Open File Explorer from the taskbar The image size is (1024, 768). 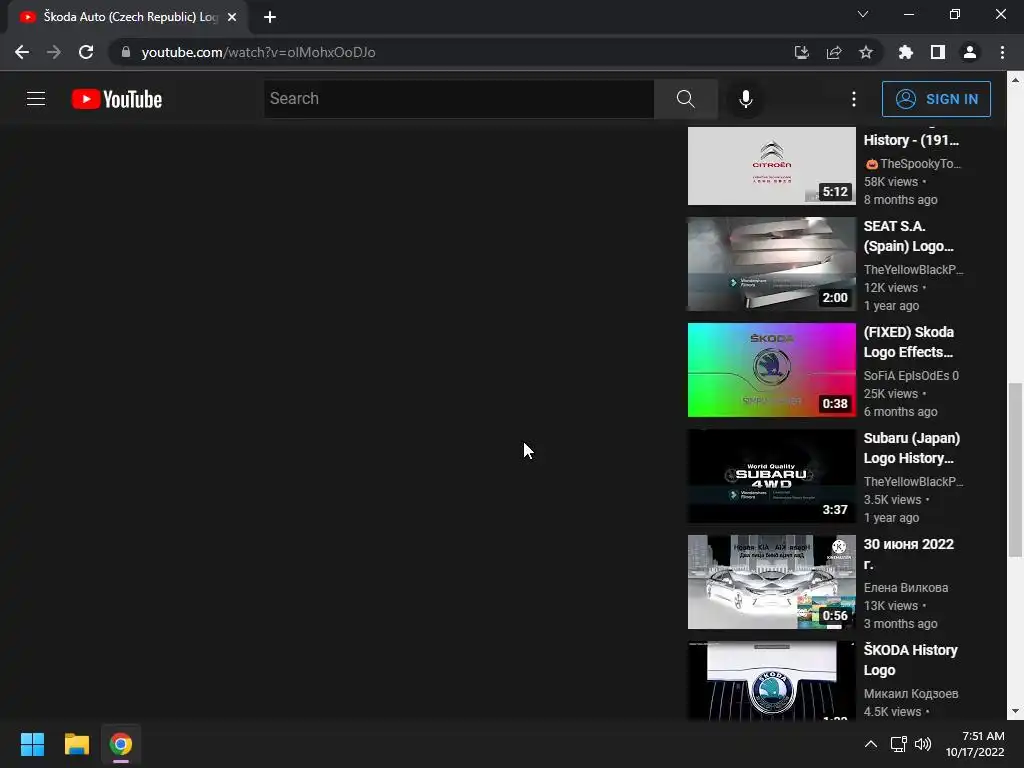[x=76, y=744]
